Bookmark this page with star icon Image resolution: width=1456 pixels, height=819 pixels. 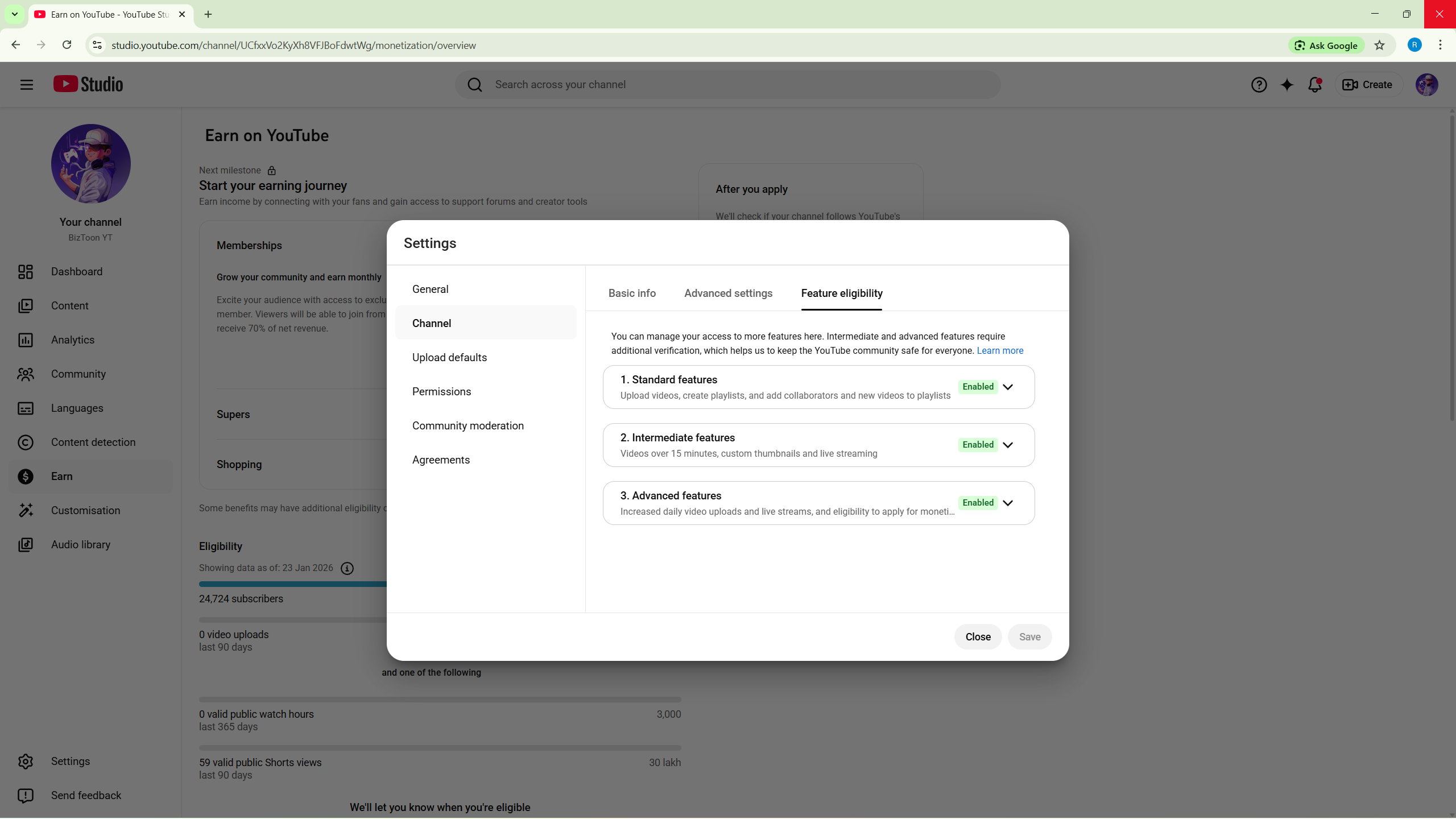(x=1379, y=45)
